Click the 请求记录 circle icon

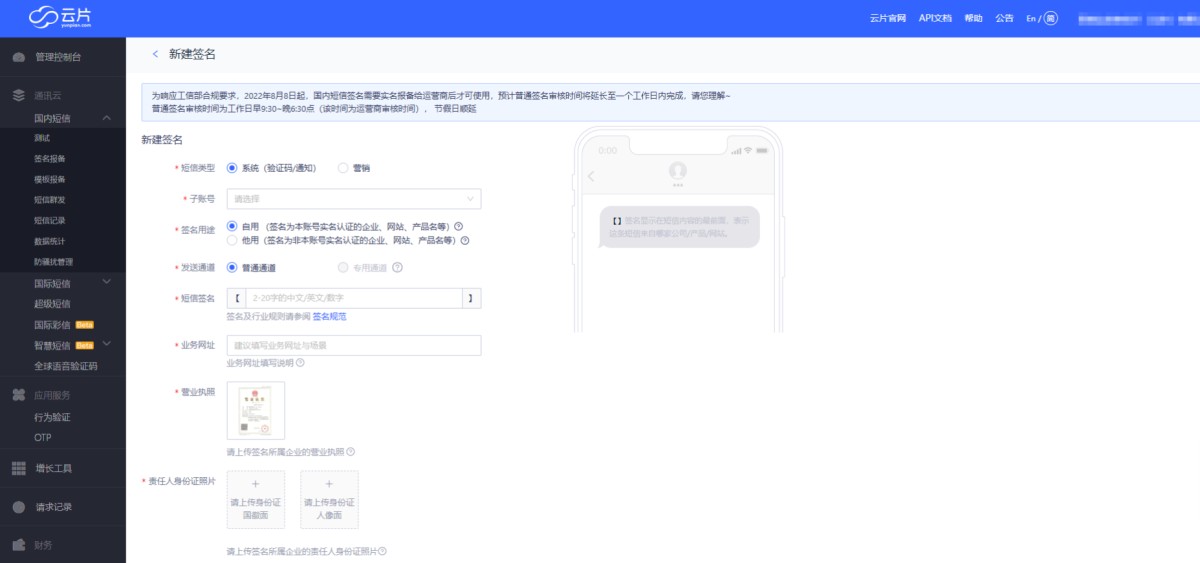coord(18,507)
